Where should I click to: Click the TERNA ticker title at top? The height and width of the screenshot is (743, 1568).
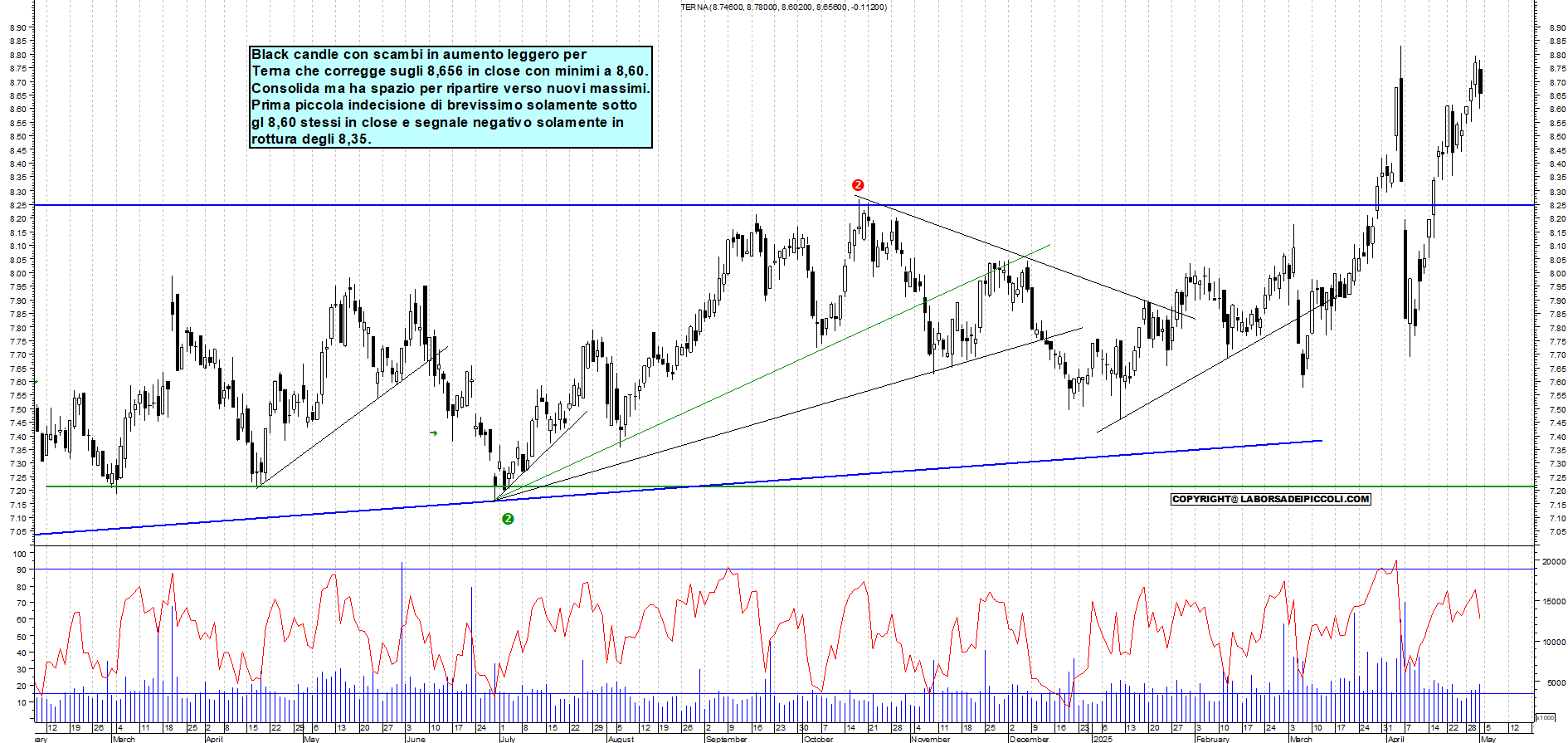pos(782,7)
